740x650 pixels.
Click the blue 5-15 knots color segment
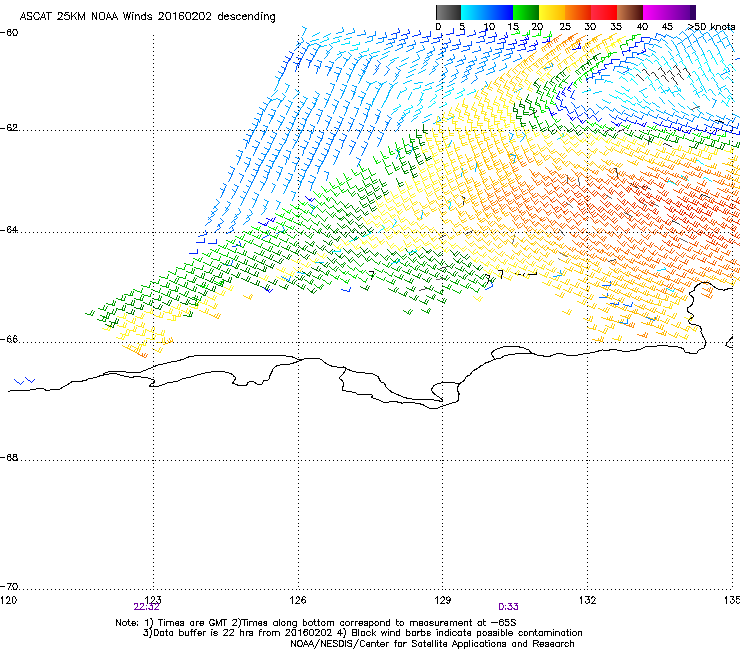click(x=487, y=12)
